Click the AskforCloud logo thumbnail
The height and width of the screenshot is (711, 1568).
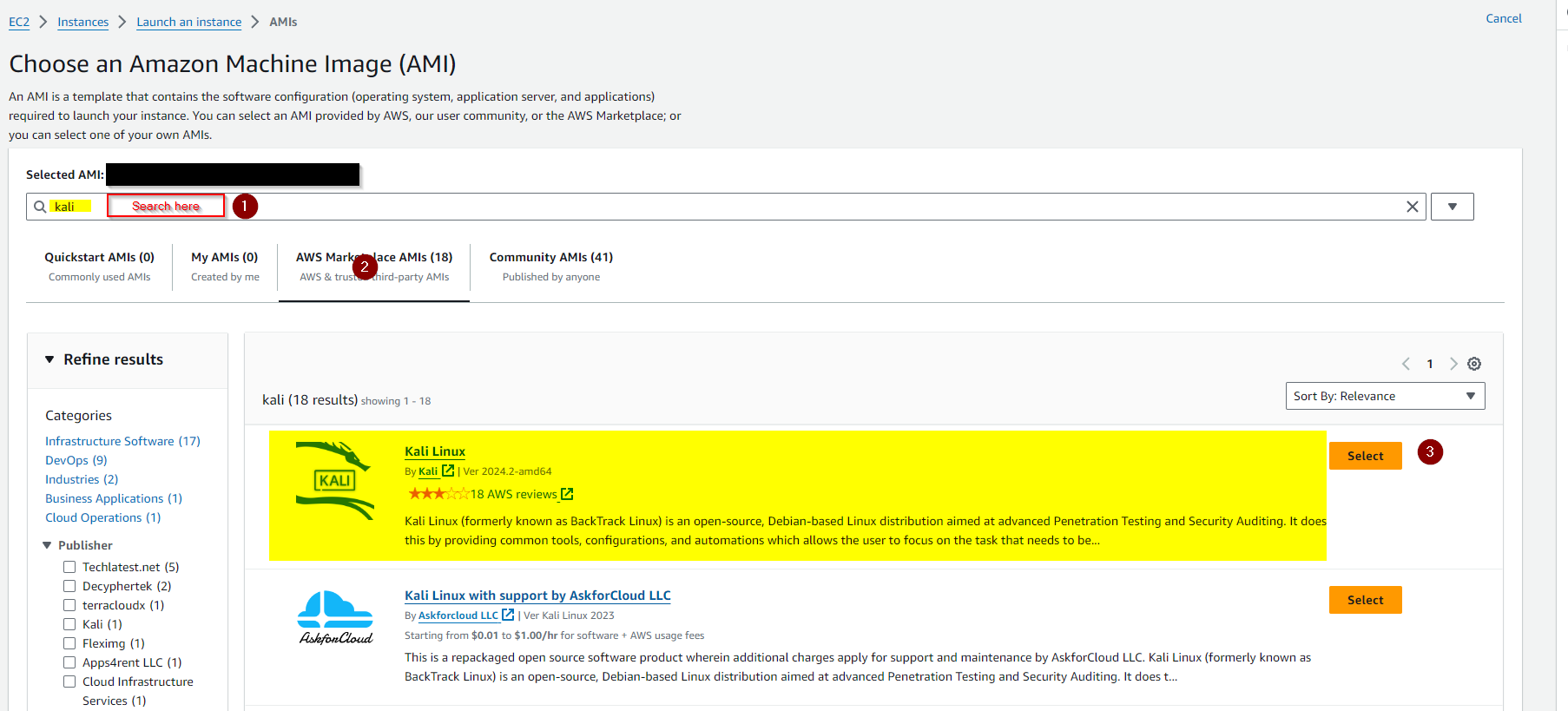[x=335, y=617]
